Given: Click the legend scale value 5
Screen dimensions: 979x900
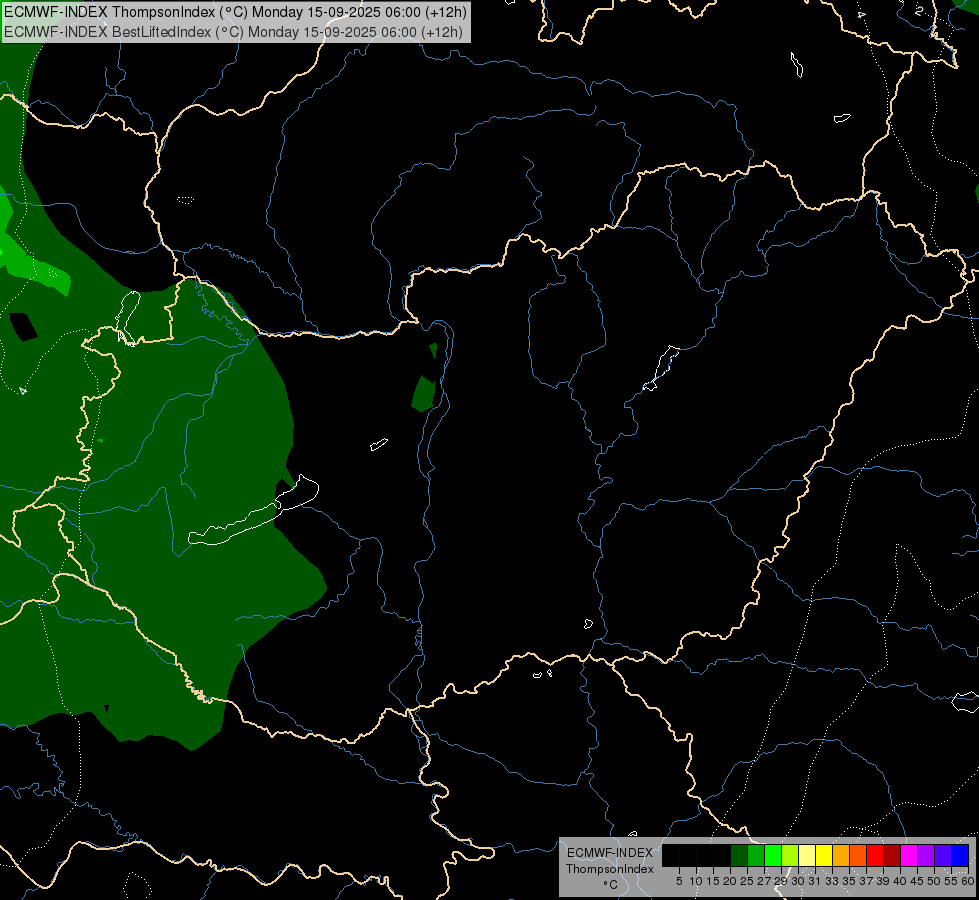Looking at the screenshot, I should point(679,881).
